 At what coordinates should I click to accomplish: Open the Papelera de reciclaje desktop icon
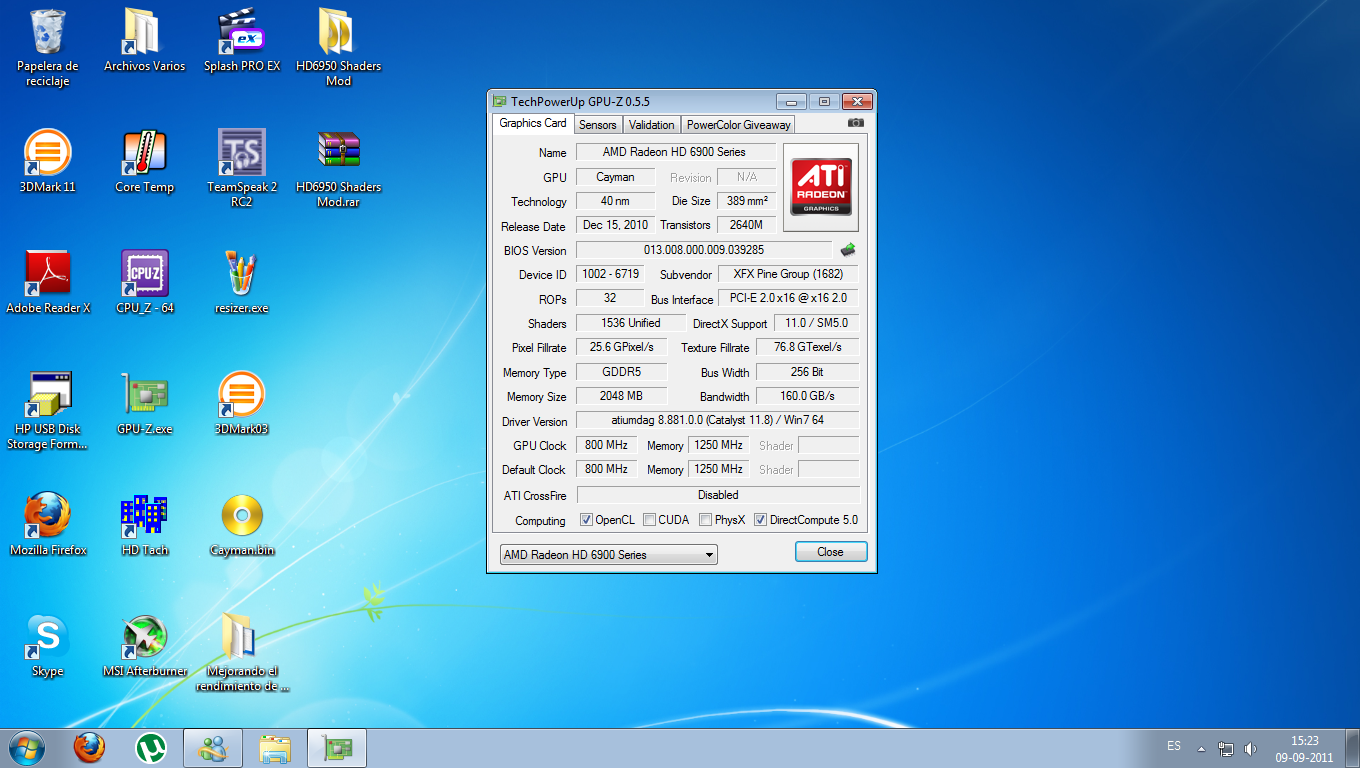pos(48,47)
